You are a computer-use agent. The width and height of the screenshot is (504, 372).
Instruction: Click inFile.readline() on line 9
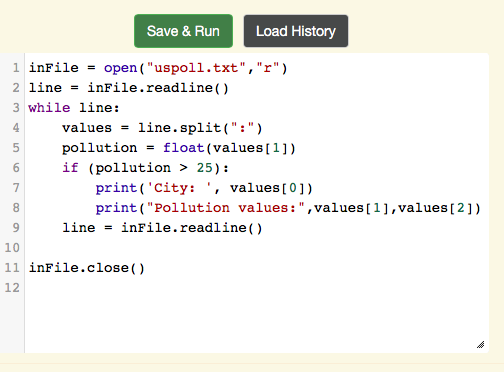click(x=192, y=228)
